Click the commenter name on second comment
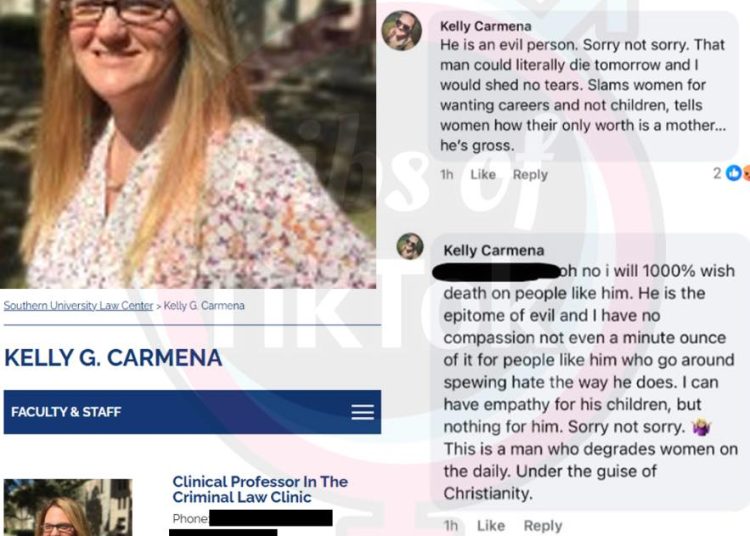The image size is (750, 536). [x=494, y=250]
